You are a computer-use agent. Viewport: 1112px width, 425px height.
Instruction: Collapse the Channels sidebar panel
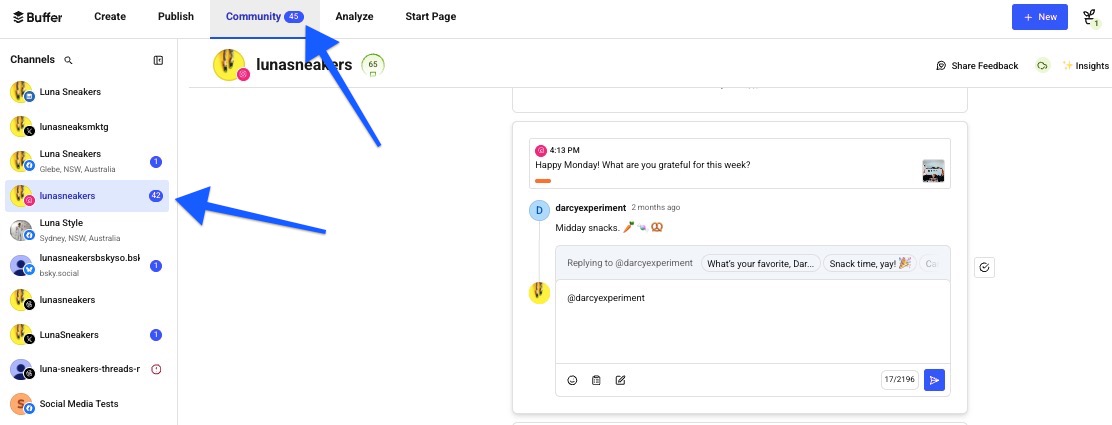coord(159,60)
